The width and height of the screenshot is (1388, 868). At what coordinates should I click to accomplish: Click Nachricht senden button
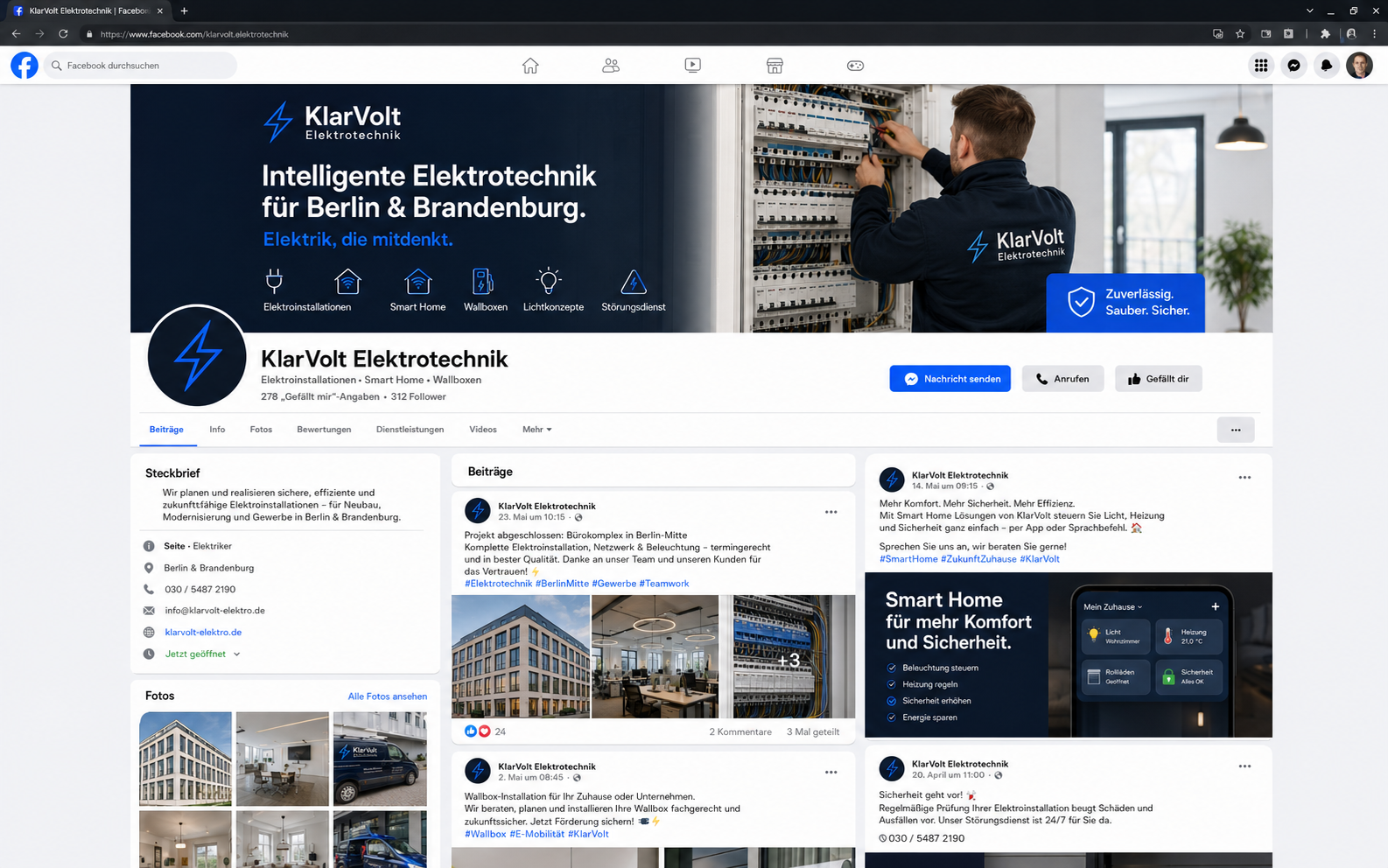pos(950,379)
